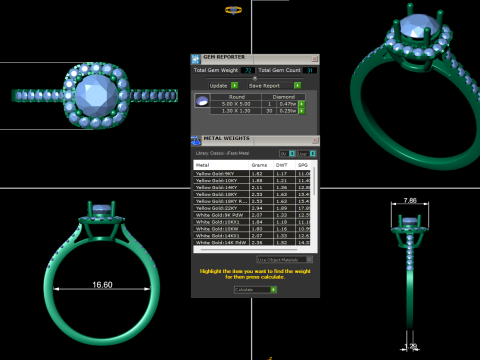Select the White Gold:10KW row

tap(252, 229)
